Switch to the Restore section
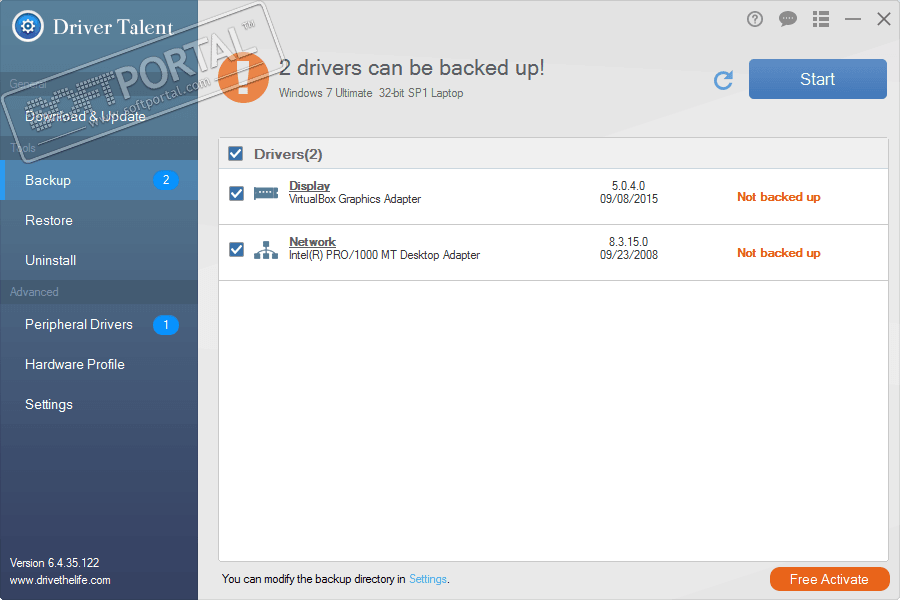900x600 pixels. click(x=99, y=220)
